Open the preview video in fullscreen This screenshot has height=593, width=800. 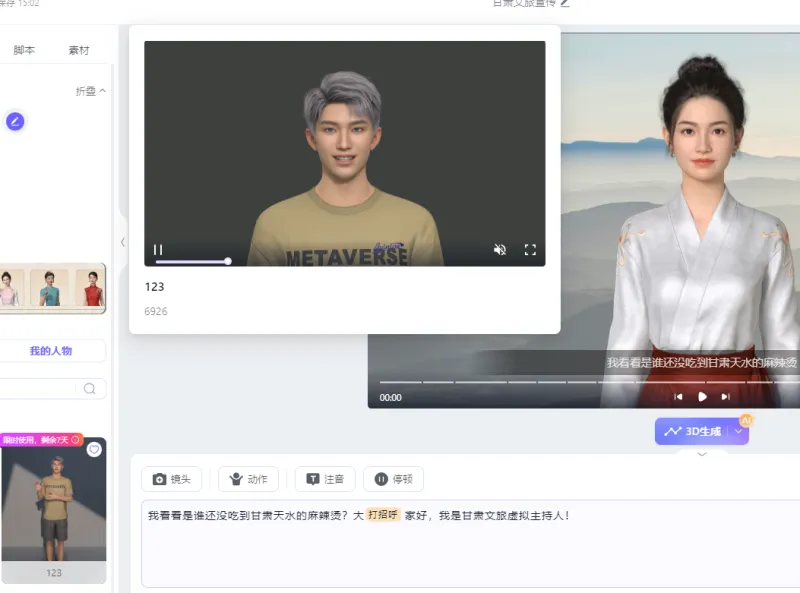(530, 250)
